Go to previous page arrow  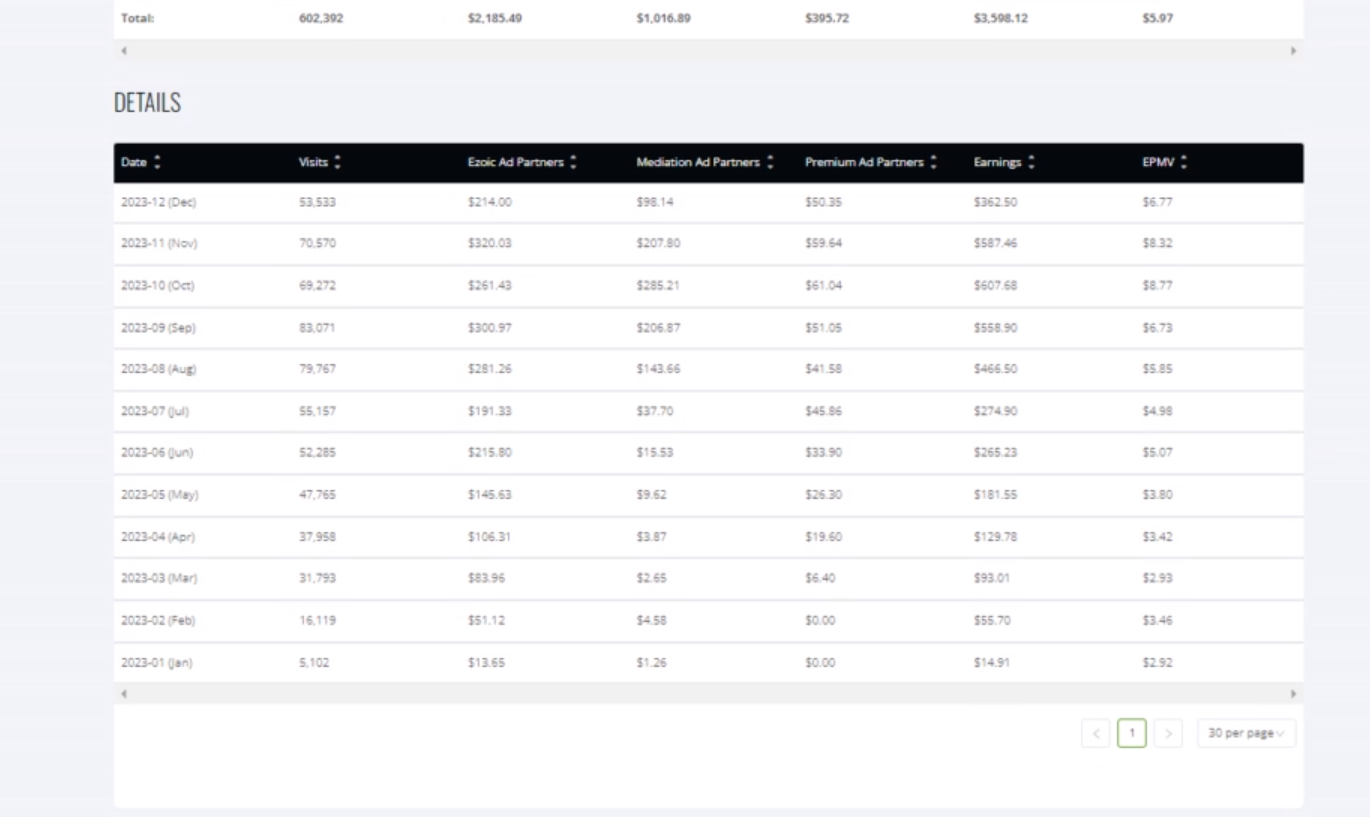(x=1096, y=733)
